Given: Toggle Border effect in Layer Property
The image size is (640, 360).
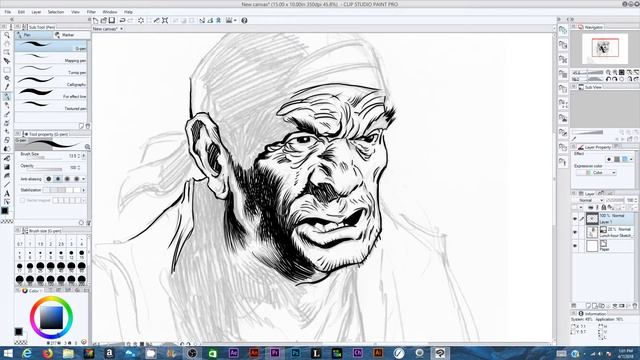Looking at the screenshot, I should click(x=609, y=159).
